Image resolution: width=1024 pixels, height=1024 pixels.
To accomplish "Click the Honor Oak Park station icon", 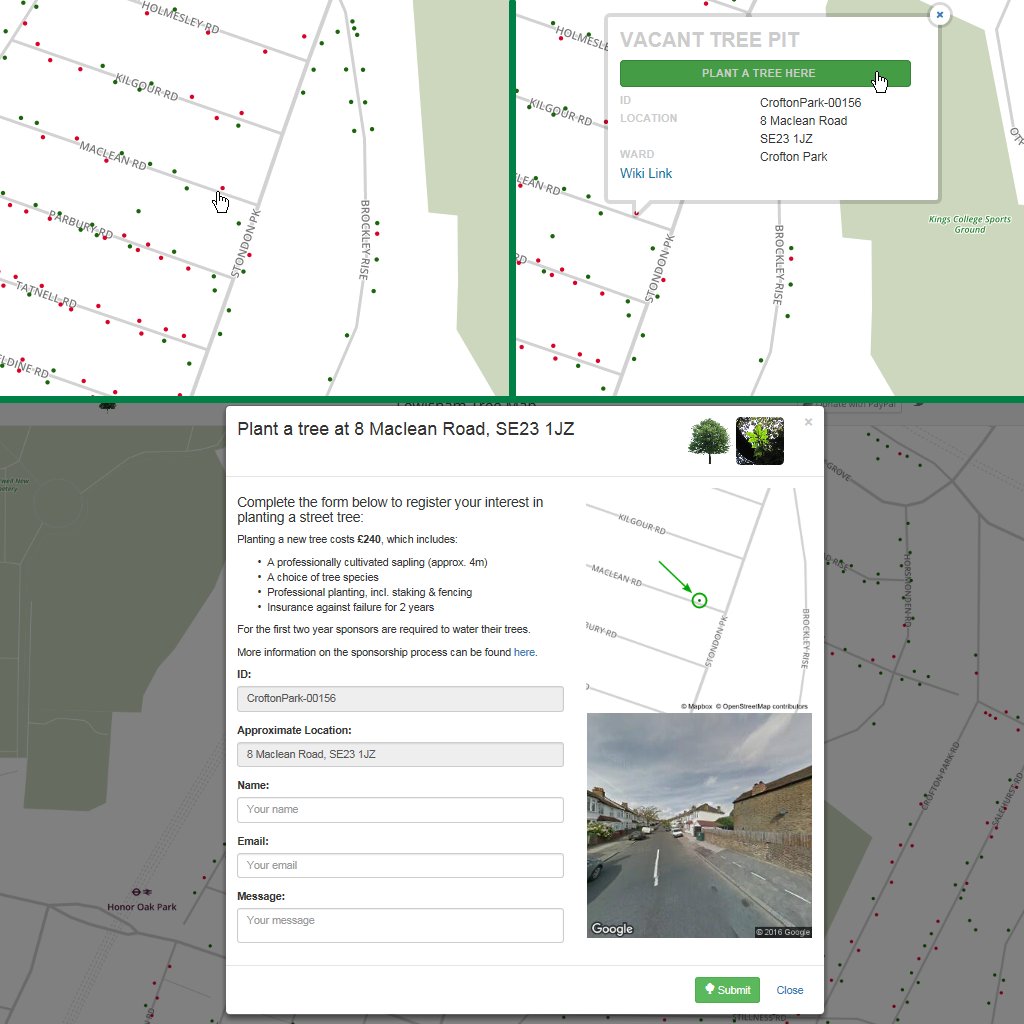I will pyautogui.click(x=142, y=891).
